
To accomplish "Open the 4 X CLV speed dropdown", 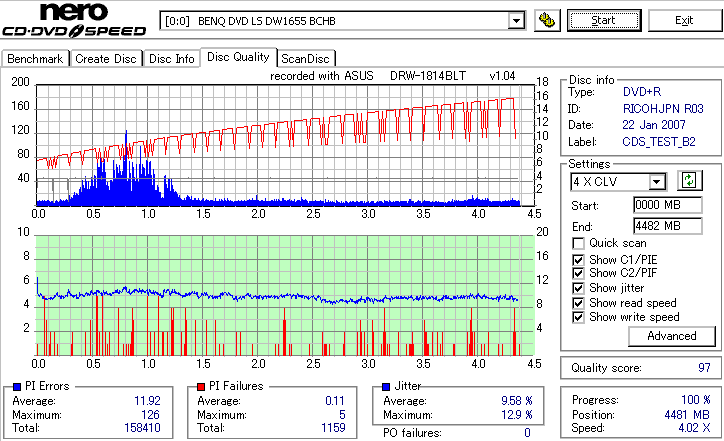I will pos(656,181).
